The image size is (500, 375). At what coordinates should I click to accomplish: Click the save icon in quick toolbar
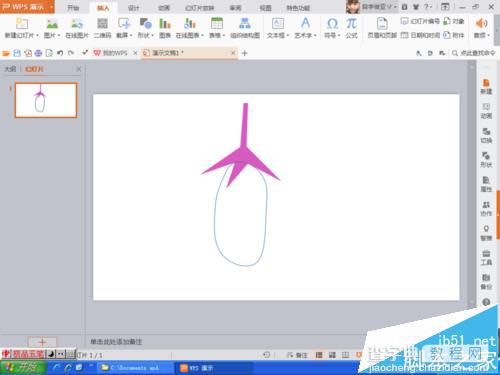coord(17,53)
